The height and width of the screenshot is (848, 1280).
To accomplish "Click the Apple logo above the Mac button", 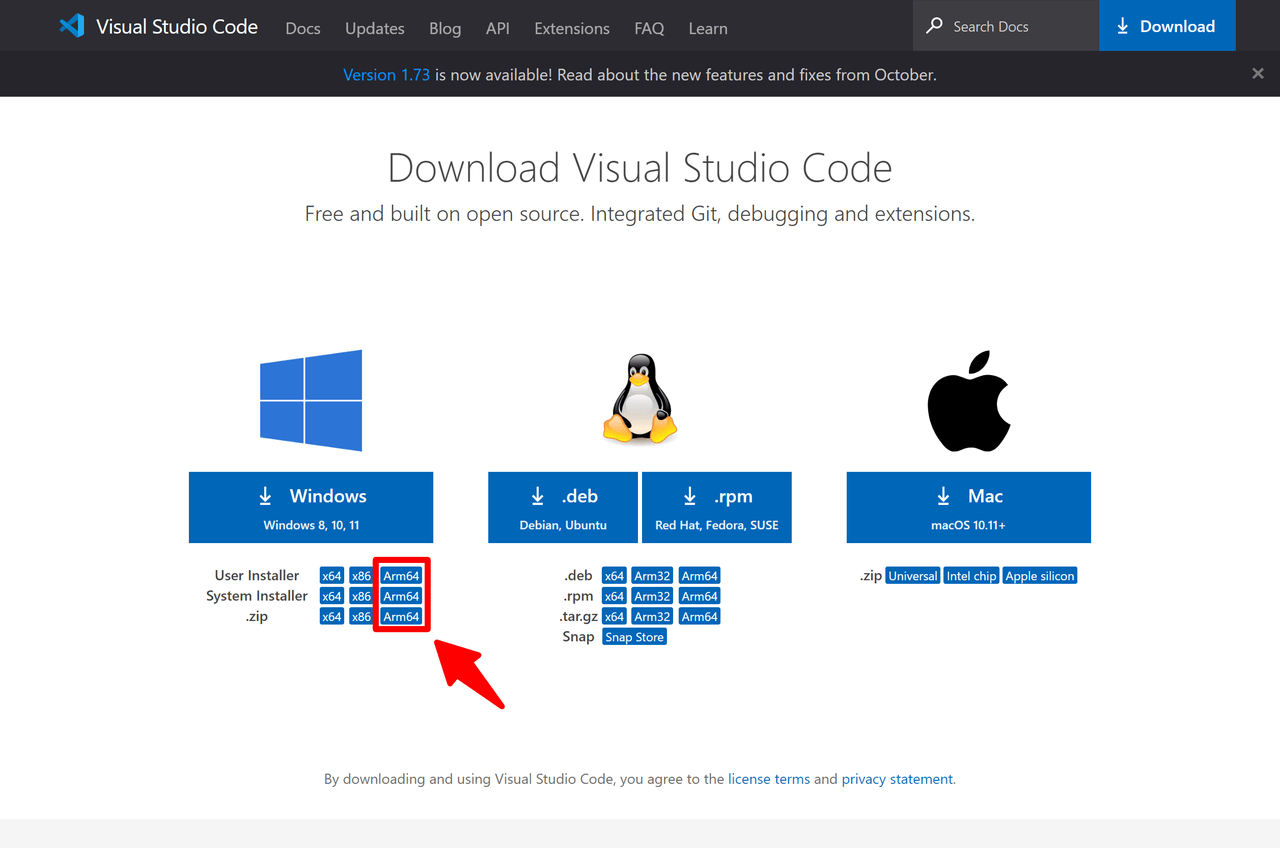I will pyautogui.click(x=967, y=400).
